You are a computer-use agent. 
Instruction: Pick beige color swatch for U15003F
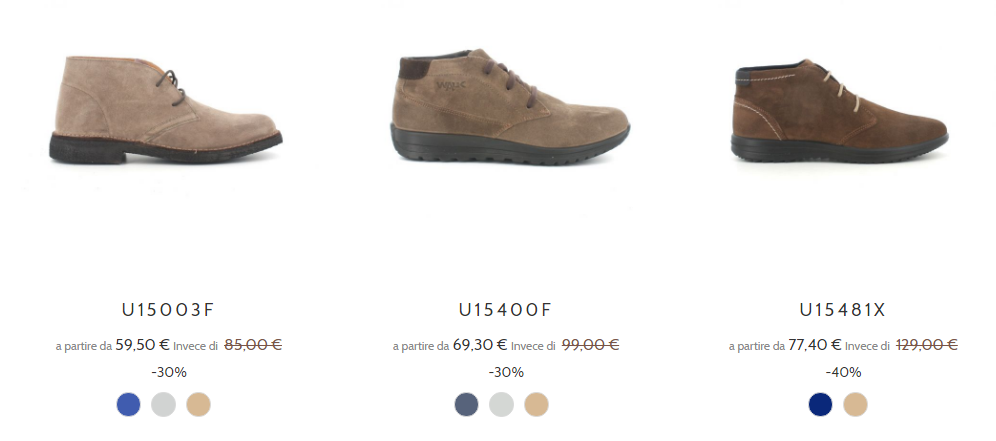(x=198, y=404)
